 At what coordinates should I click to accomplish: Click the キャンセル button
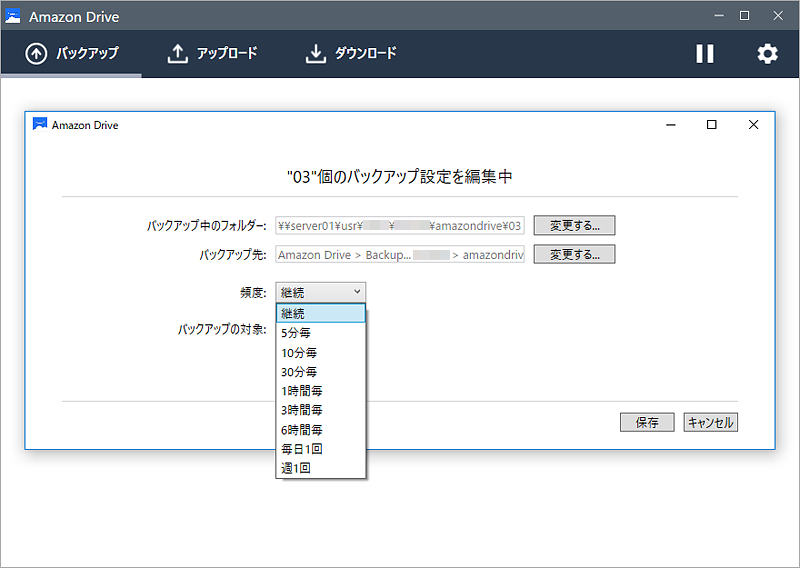(710, 422)
